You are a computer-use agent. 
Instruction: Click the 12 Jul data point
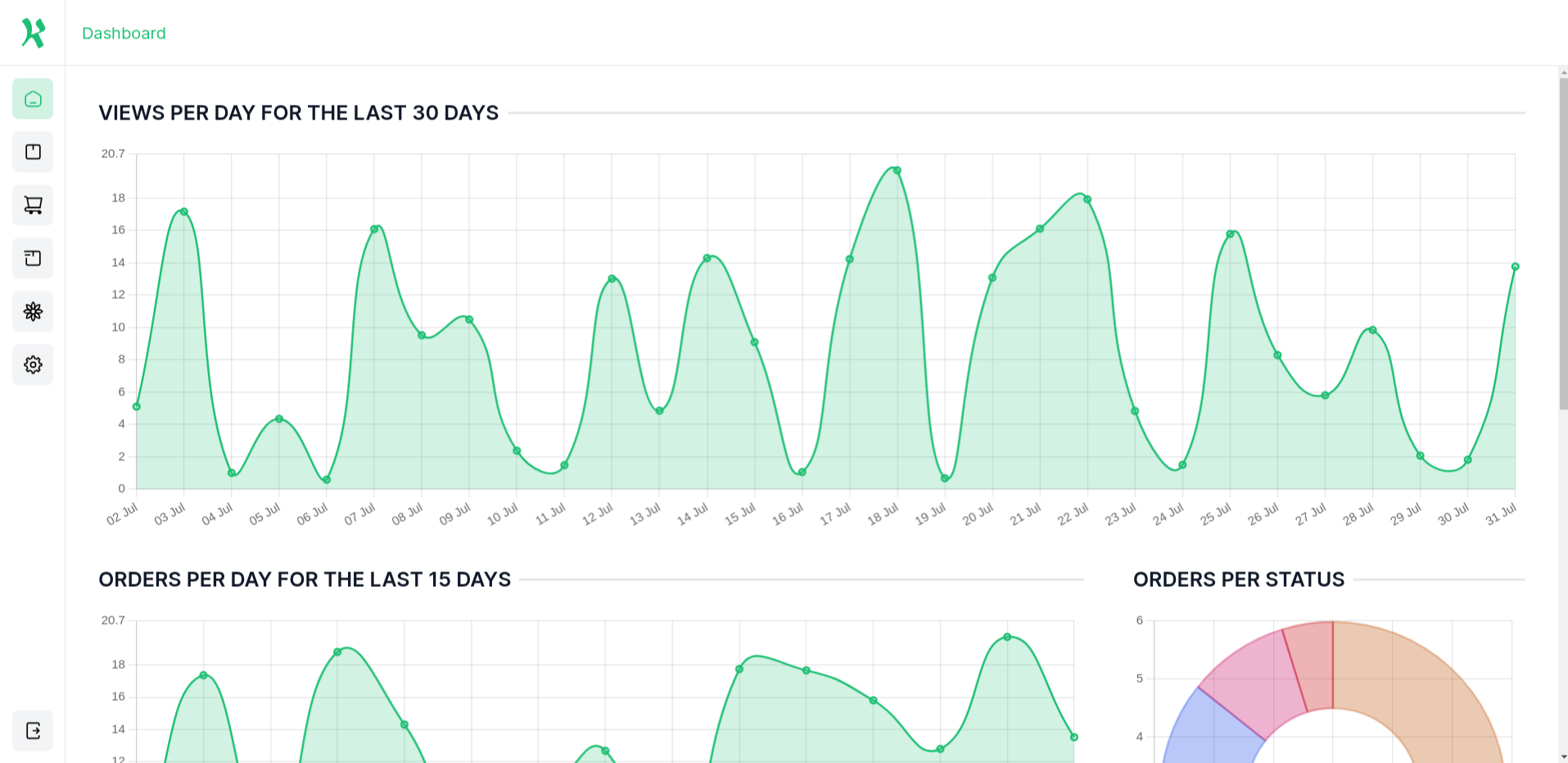pyautogui.click(x=612, y=278)
